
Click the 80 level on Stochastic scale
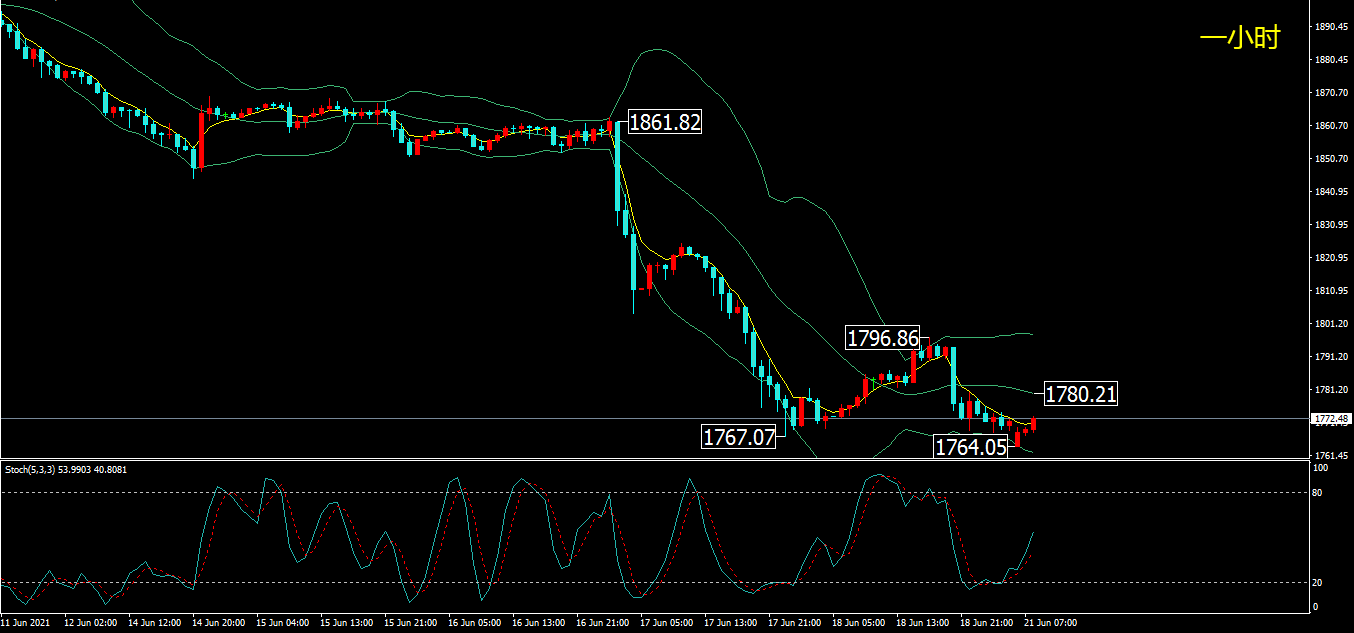1319,493
